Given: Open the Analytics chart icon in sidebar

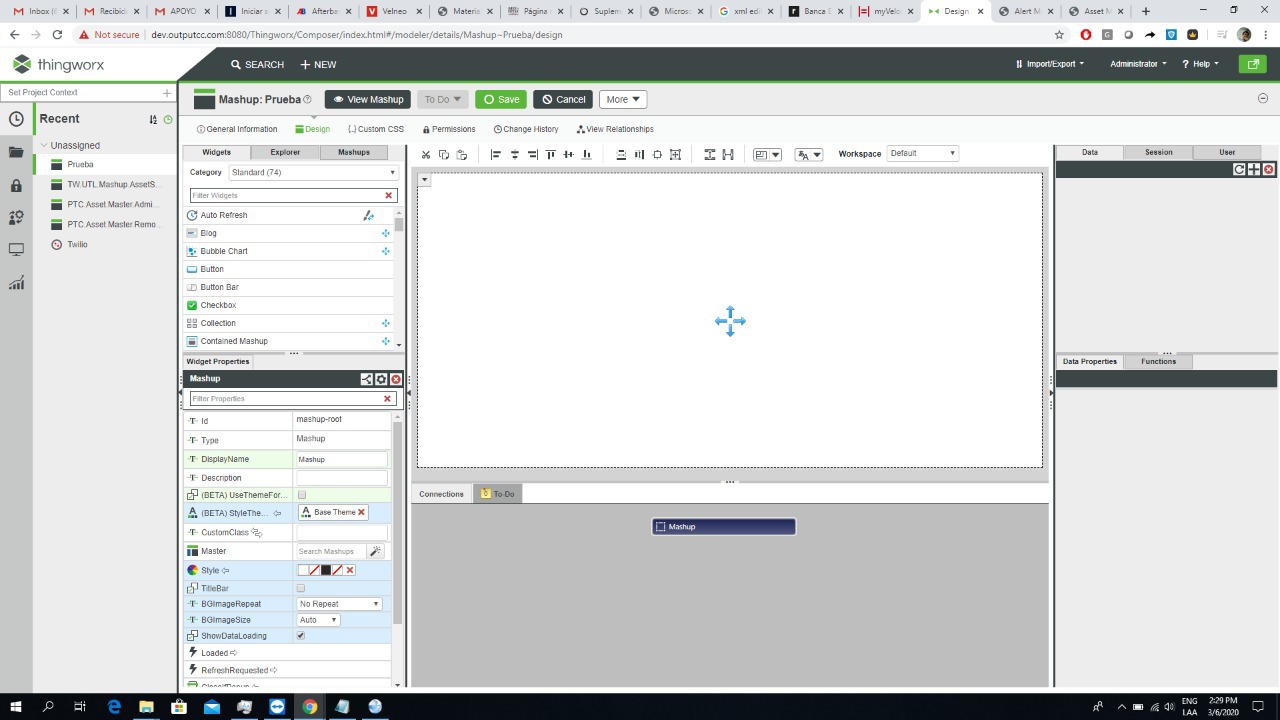Looking at the screenshot, I should [x=16, y=283].
